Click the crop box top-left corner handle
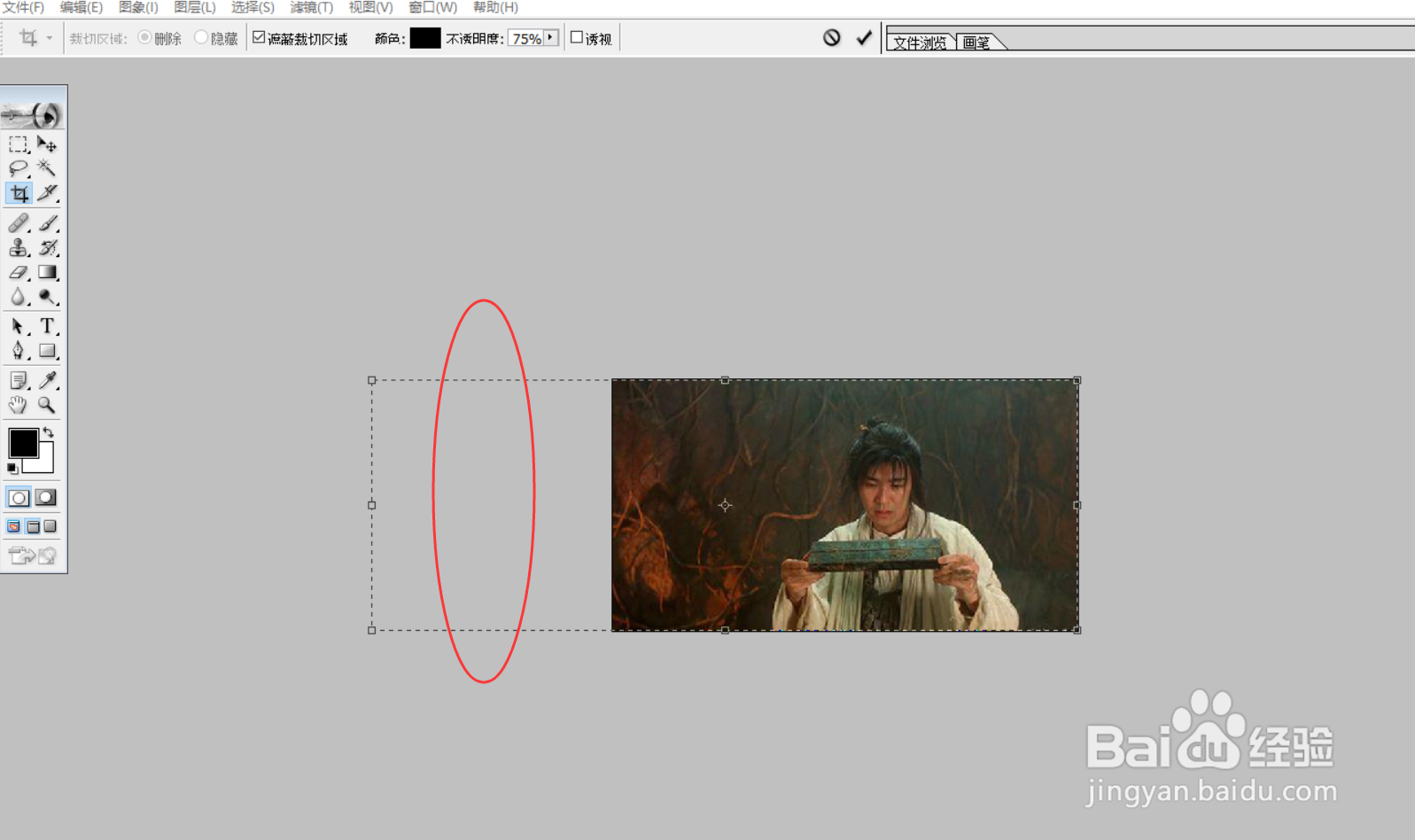The width and height of the screenshot is (1415, 840). (x=372, y=380)
